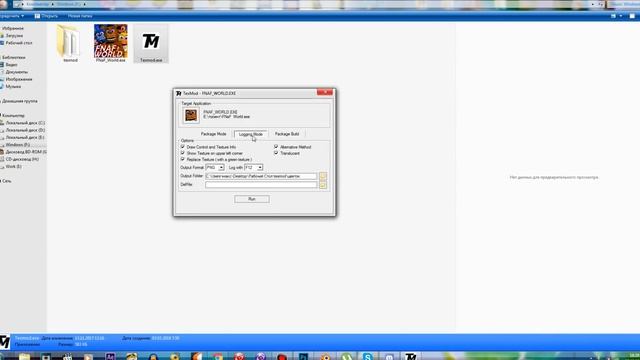Select Изображения library in the sidebar
Screen dimensions: 640x360
18,79
